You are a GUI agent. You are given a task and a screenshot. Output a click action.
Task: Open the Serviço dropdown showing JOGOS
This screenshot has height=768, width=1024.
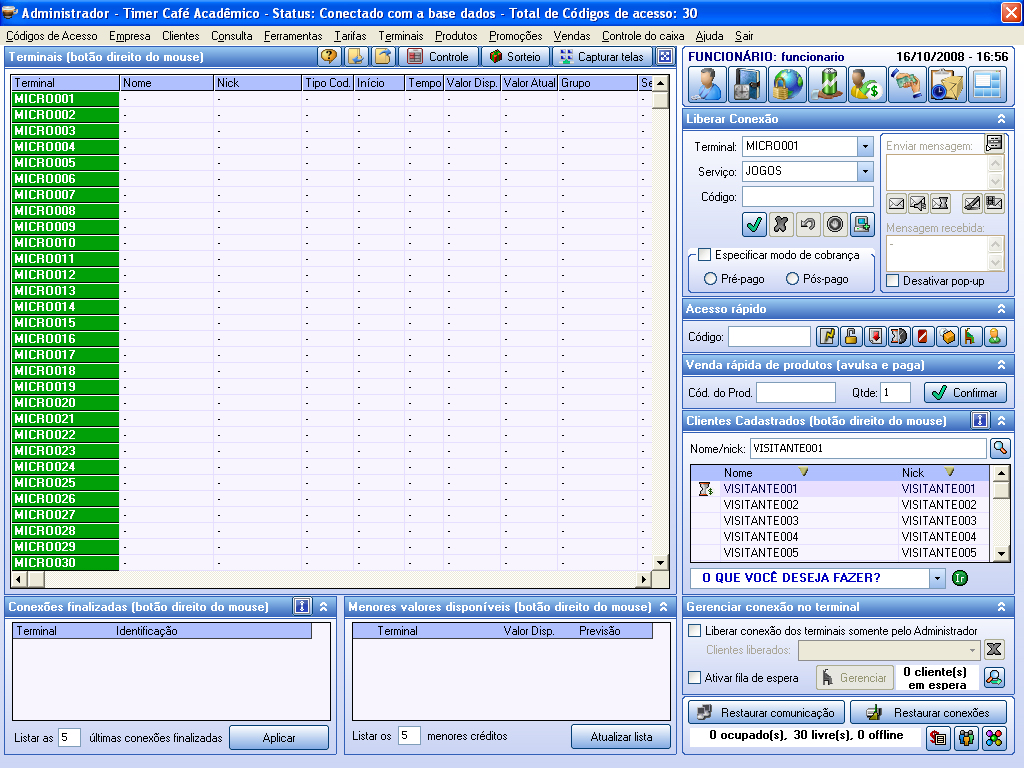click(864, 171)
